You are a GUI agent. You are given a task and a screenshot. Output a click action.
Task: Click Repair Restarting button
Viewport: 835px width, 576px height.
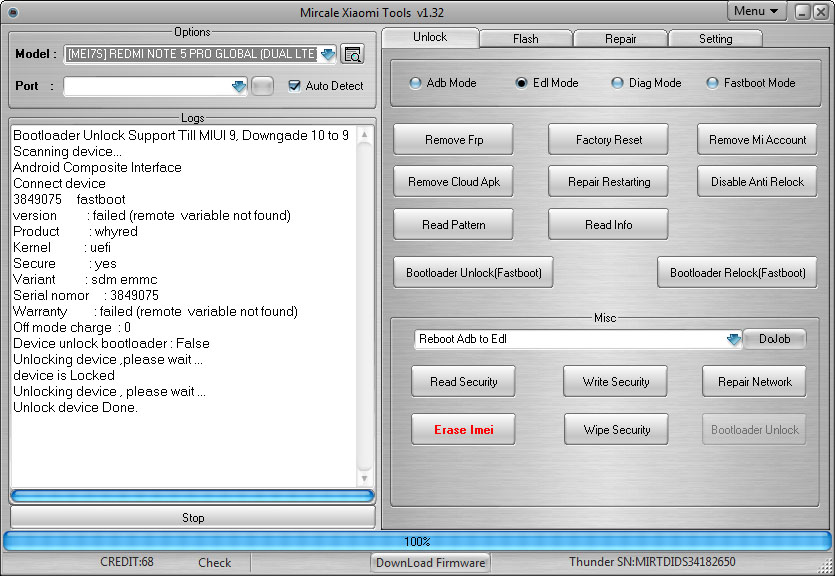[x=608, y=182]
